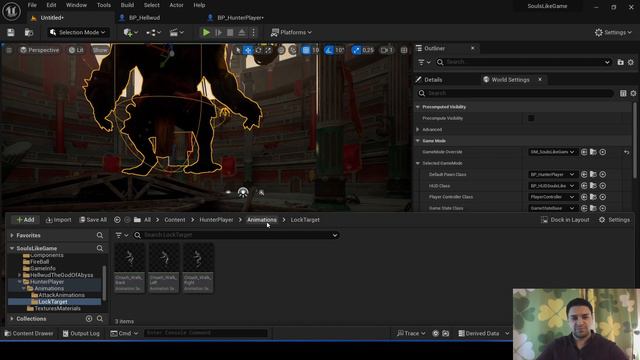Image resolution: width=640 pixels, height=360 pixels.
Task: Open the Selection Mode dropdown
Action: click(x=78, y=32)
